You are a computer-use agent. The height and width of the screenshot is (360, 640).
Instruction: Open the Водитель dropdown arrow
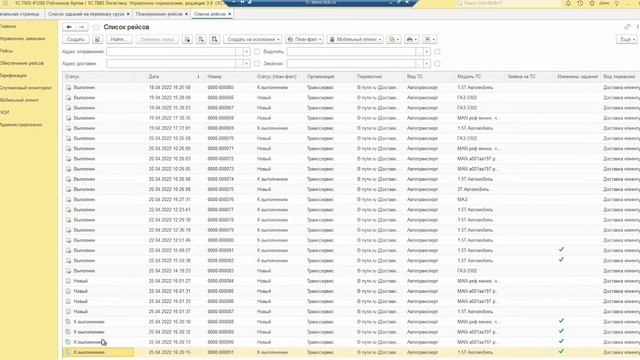tap(427, 52)
